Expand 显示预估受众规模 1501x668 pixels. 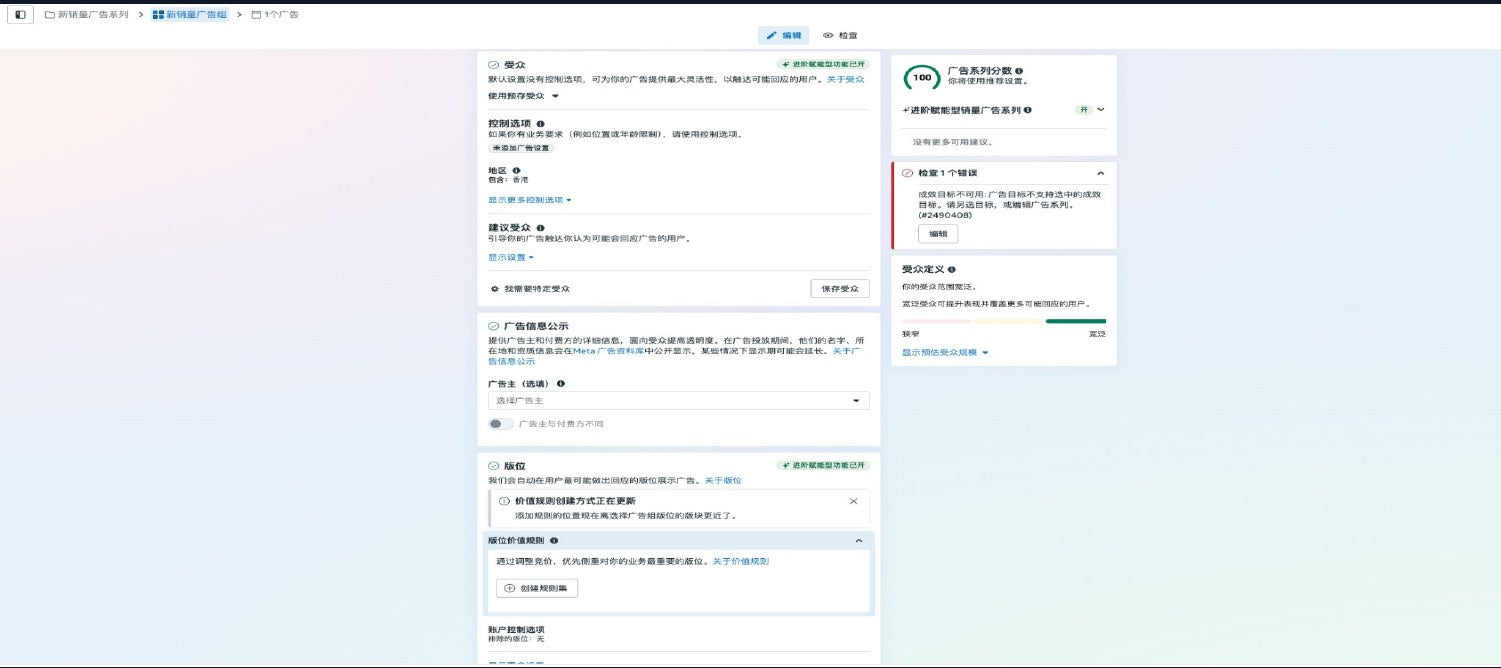945,353
